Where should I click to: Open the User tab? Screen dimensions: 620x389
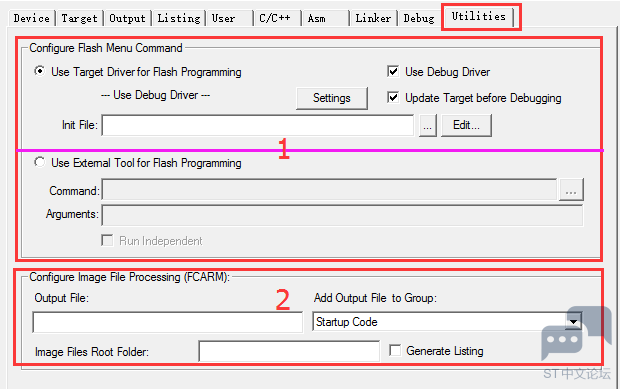click(x=229, y=18)
